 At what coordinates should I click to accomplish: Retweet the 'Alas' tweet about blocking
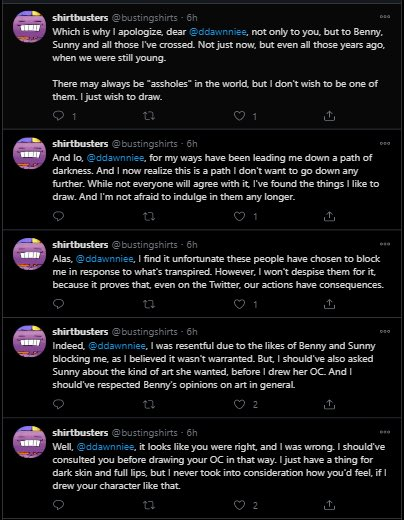149,304
